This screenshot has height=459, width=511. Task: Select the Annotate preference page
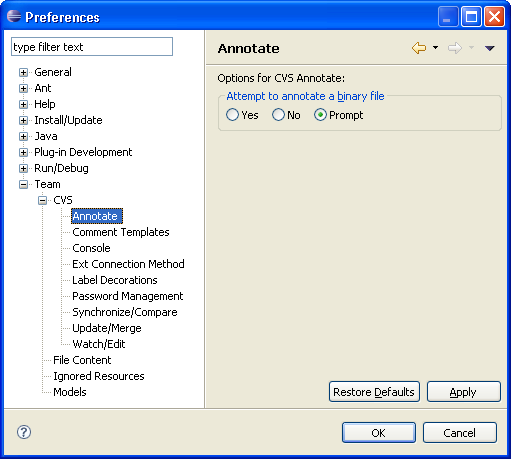(x=97, y=216)
